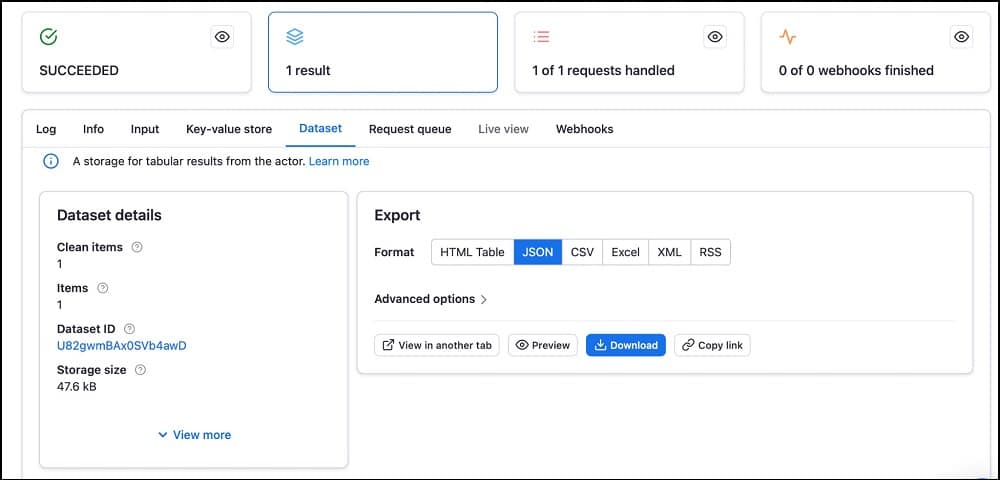Click the green SUCCEEDED checkmark icon

[x=48, y=37]
